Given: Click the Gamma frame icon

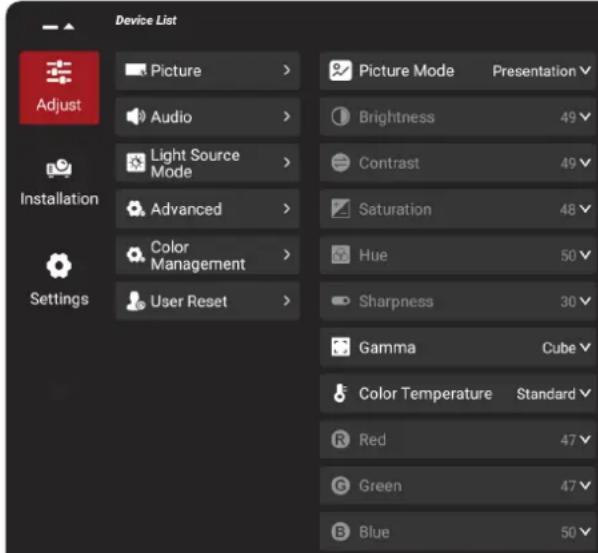Looking at the screenshot, I should click(340, 347).
